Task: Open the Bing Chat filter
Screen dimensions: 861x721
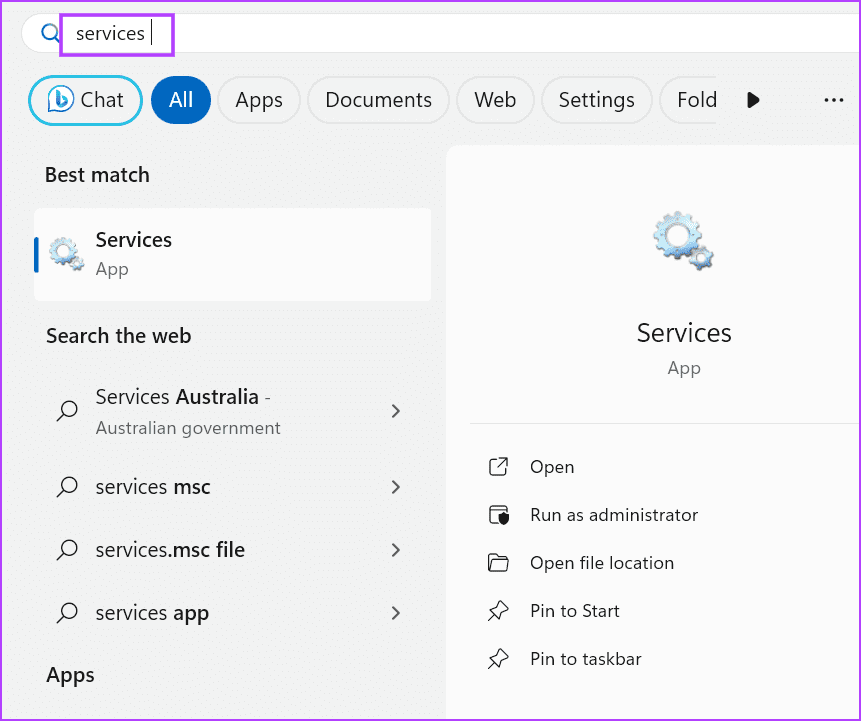Action: (x=86, y=100)
